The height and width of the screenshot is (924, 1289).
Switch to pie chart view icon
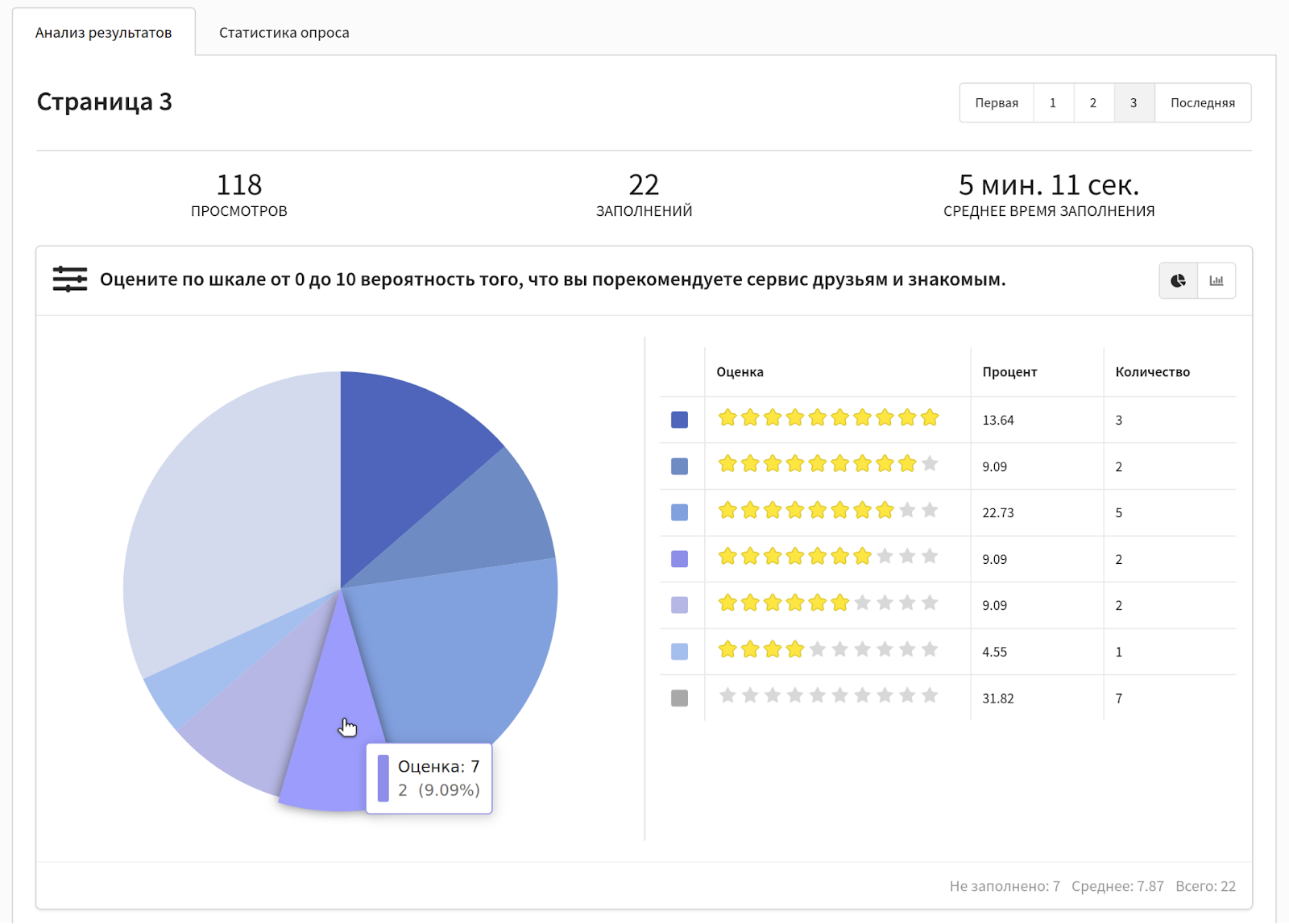(1178, 280)
